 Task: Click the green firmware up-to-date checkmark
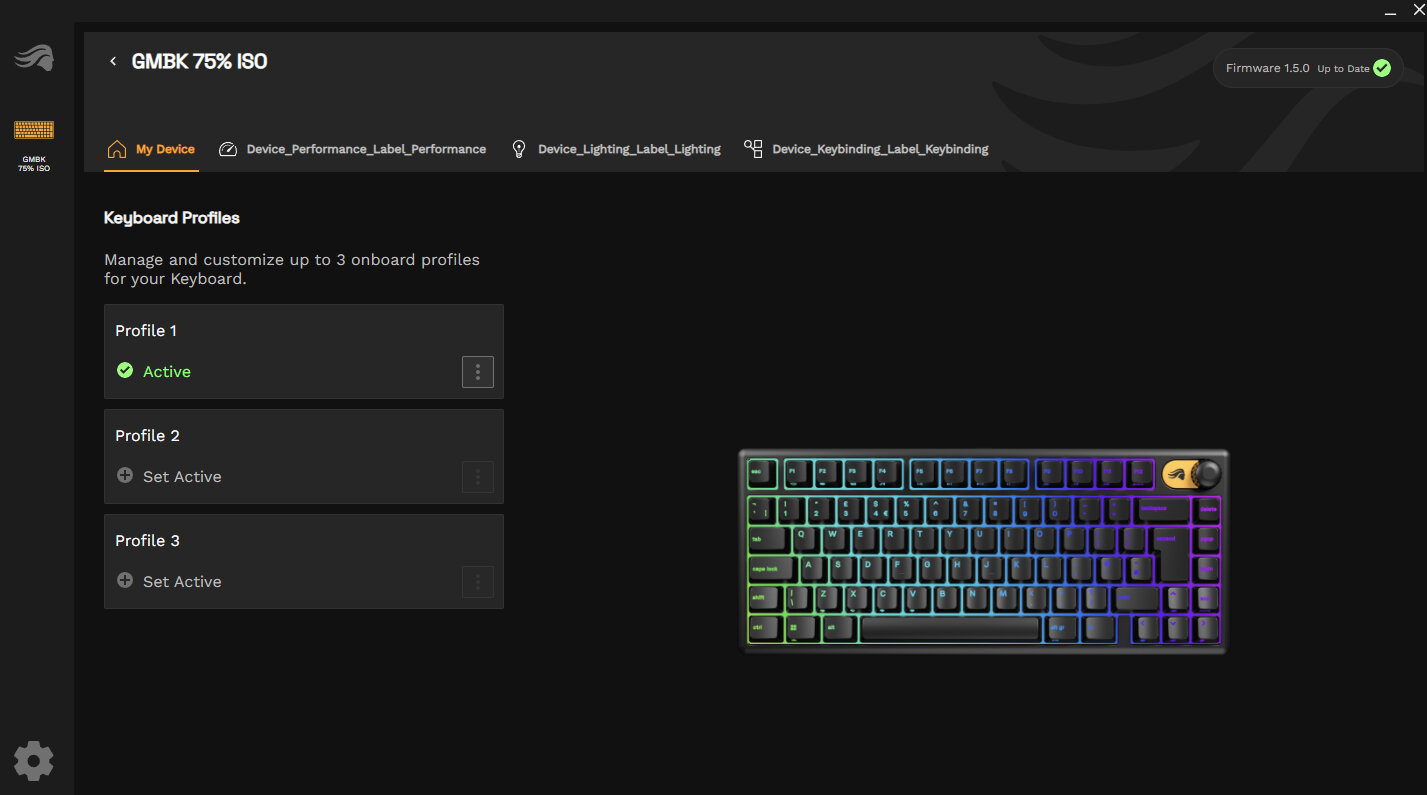pyautogui.click(x=1382, y=69)
